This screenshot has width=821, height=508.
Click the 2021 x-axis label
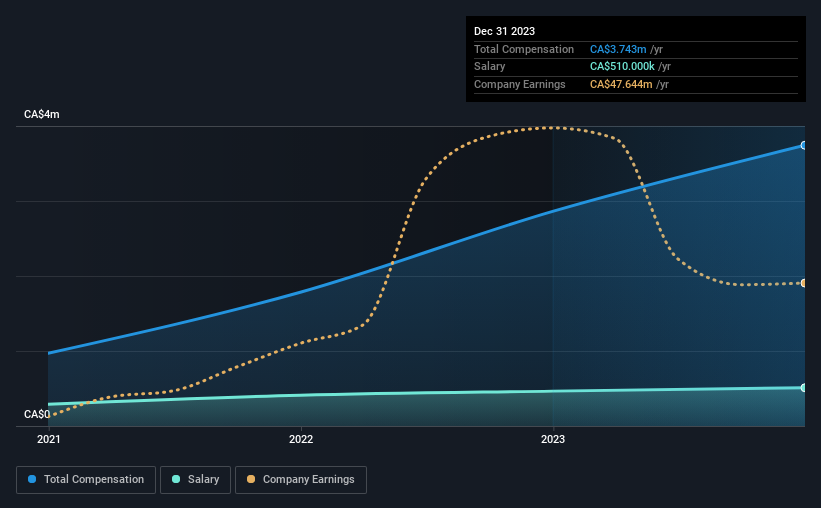coord(49,439)
